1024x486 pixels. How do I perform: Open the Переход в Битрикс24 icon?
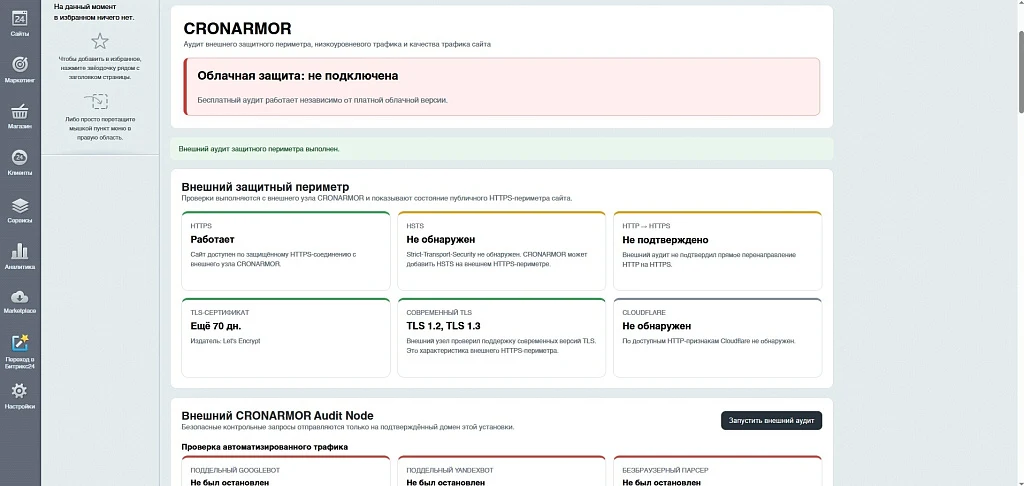(x=20, y=343)
